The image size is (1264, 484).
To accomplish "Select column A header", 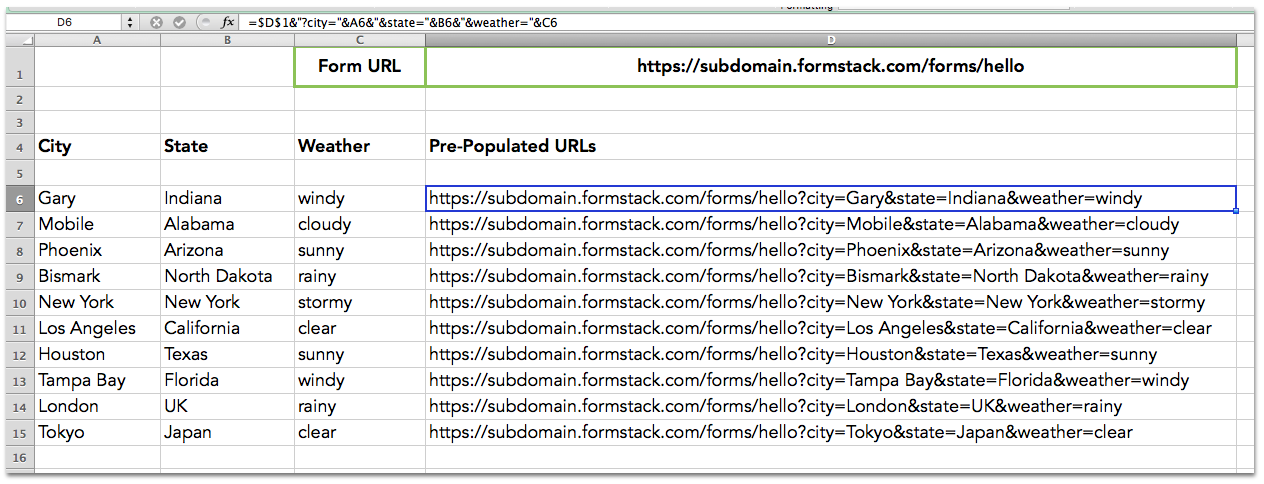I will click(x=97, y=40).
